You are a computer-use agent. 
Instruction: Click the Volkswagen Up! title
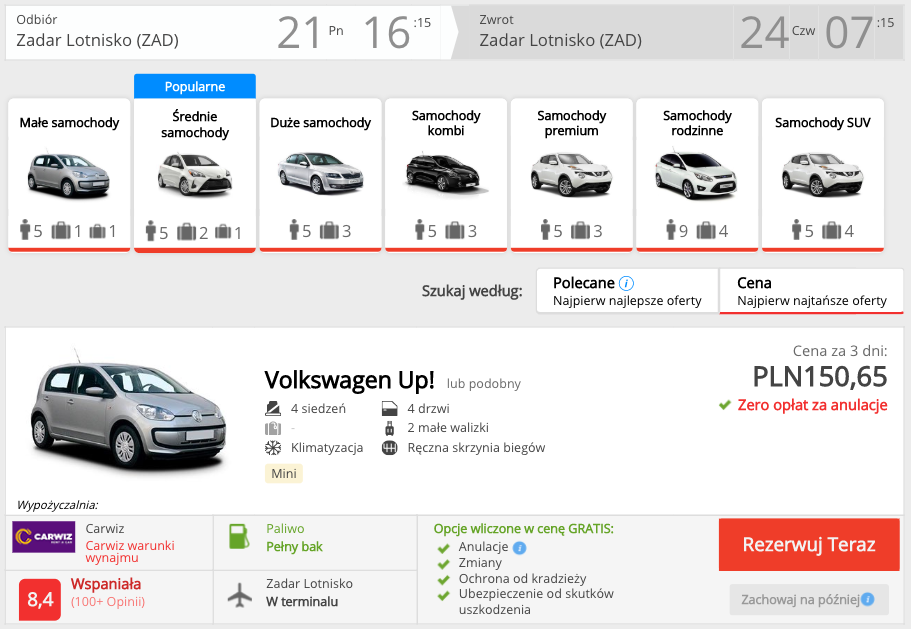point(349,380)
